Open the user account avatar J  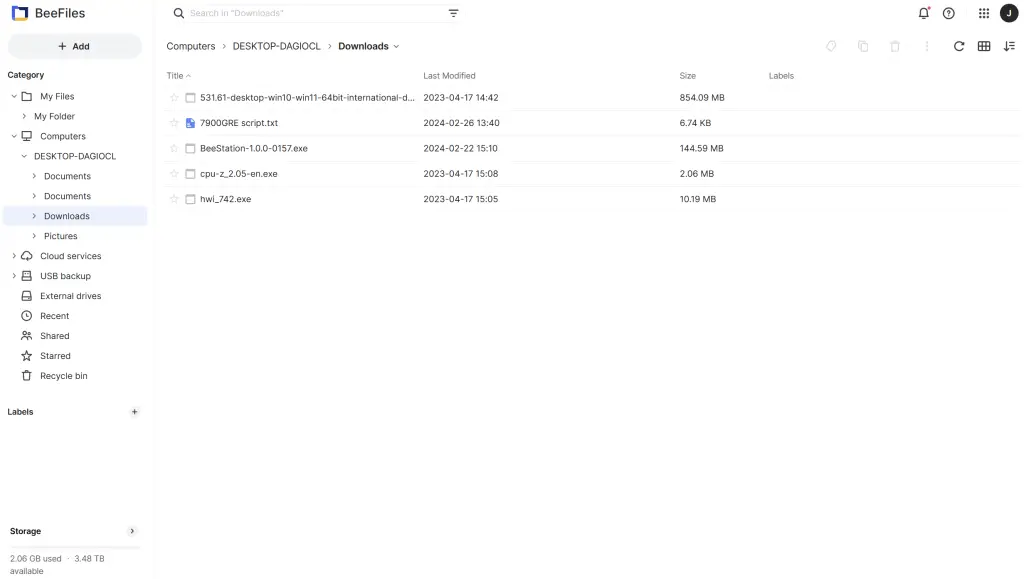coord(1008,13)
